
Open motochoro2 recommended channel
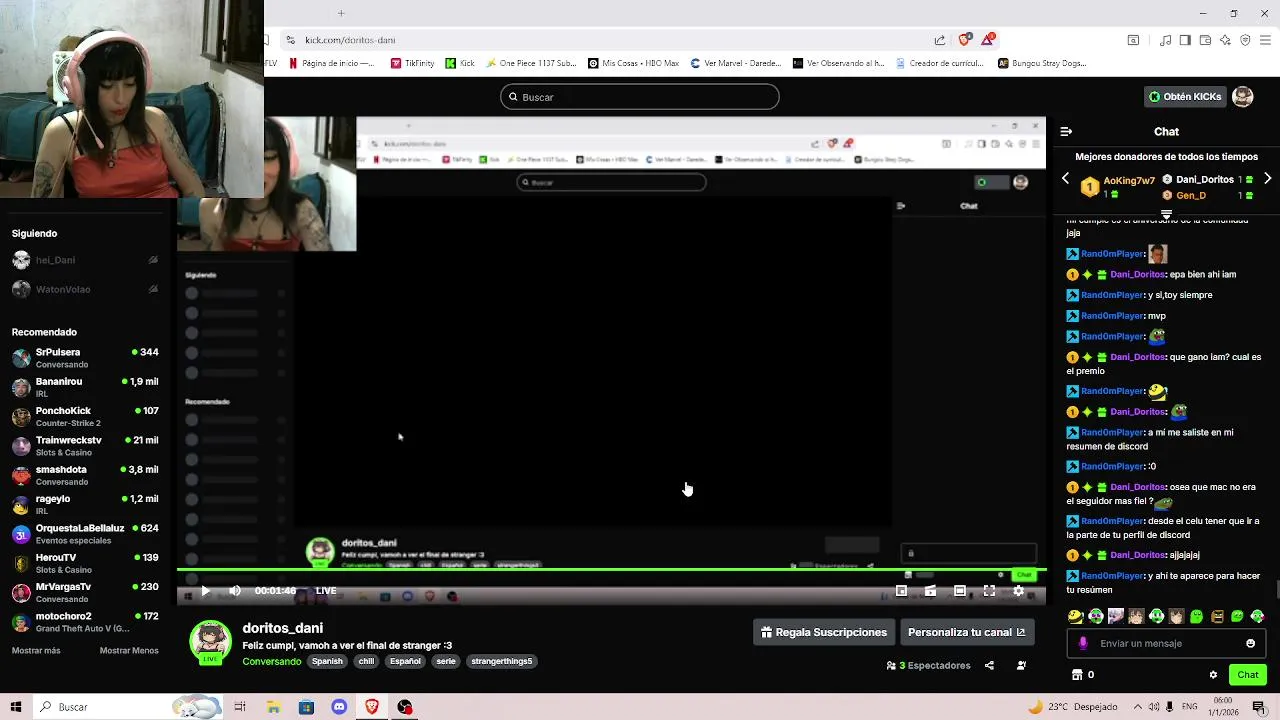85,622
